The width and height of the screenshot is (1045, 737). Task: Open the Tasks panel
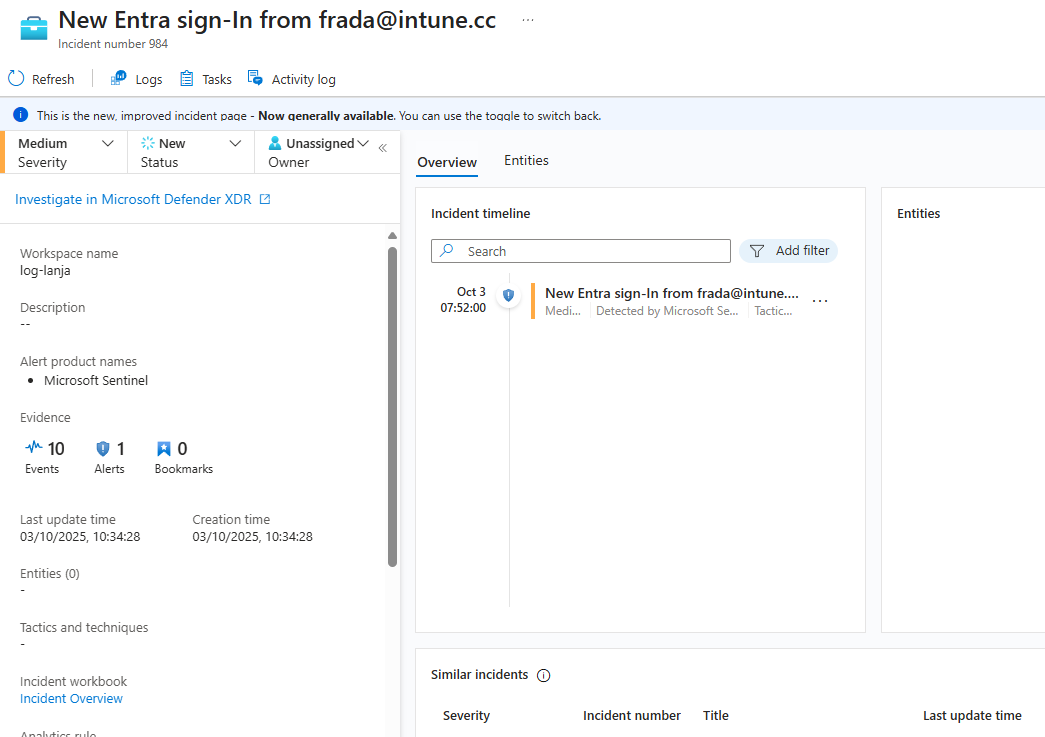[x=206, y=79]
